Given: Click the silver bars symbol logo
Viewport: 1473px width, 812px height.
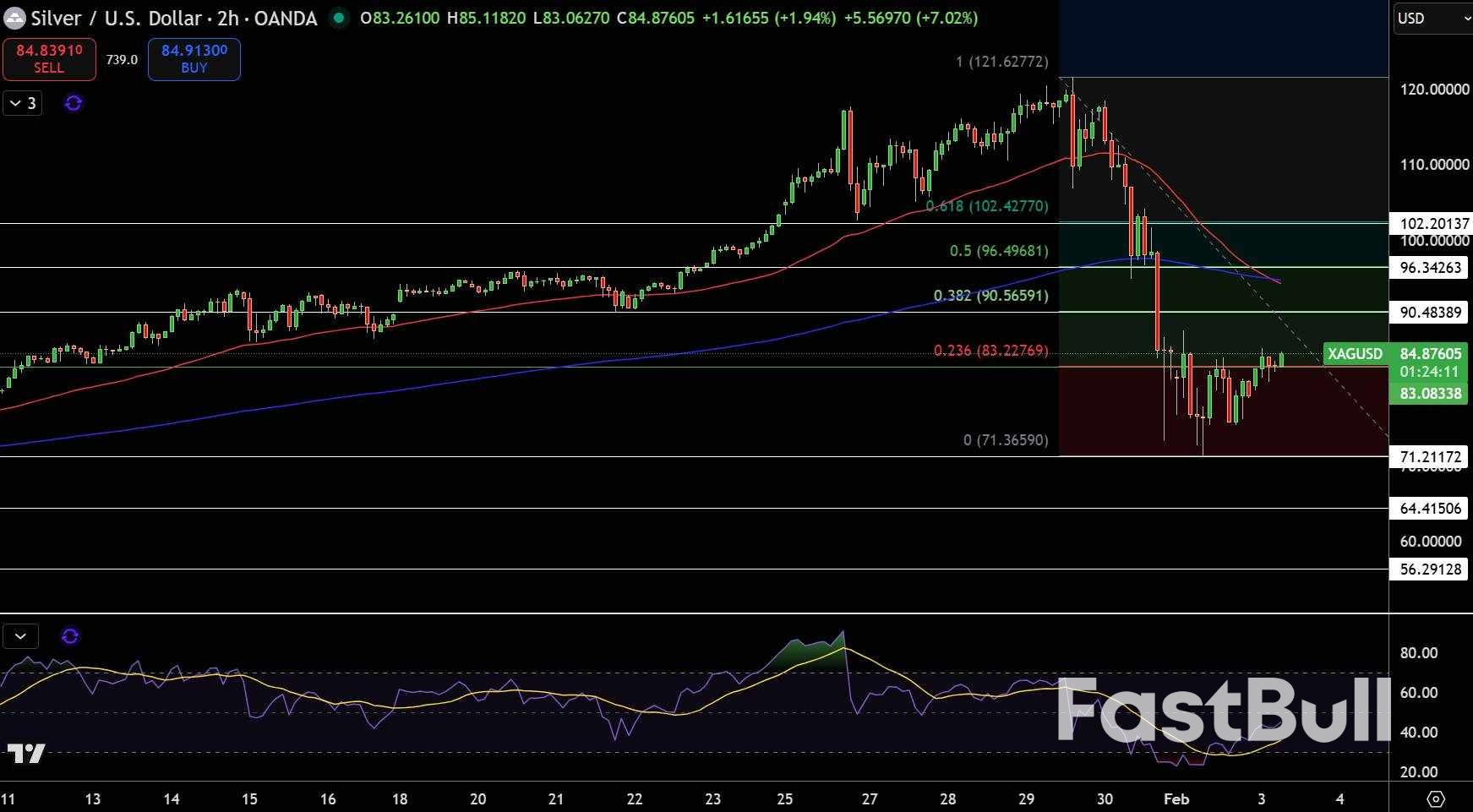Looking at the screenshot, I should 14,18.
